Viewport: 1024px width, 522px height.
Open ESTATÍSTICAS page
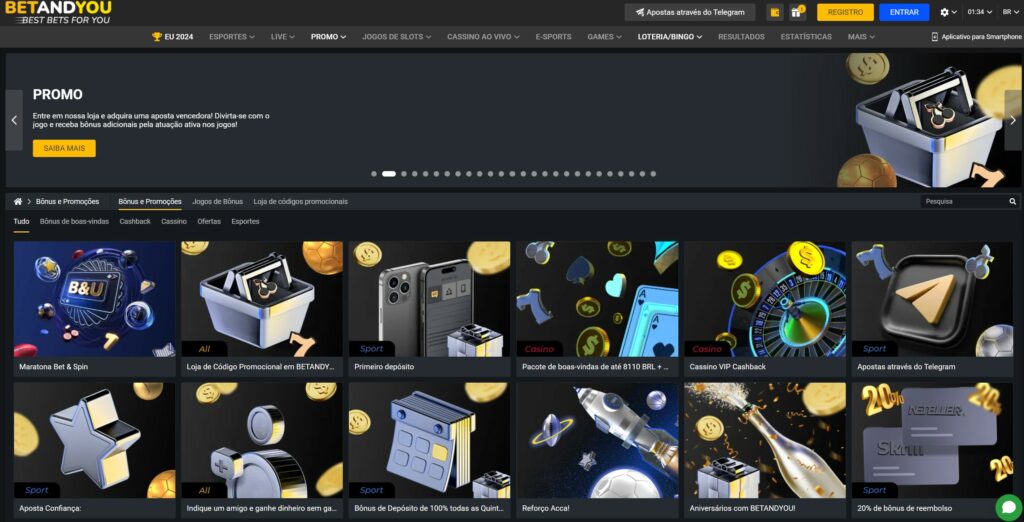(x=806, y=37)
